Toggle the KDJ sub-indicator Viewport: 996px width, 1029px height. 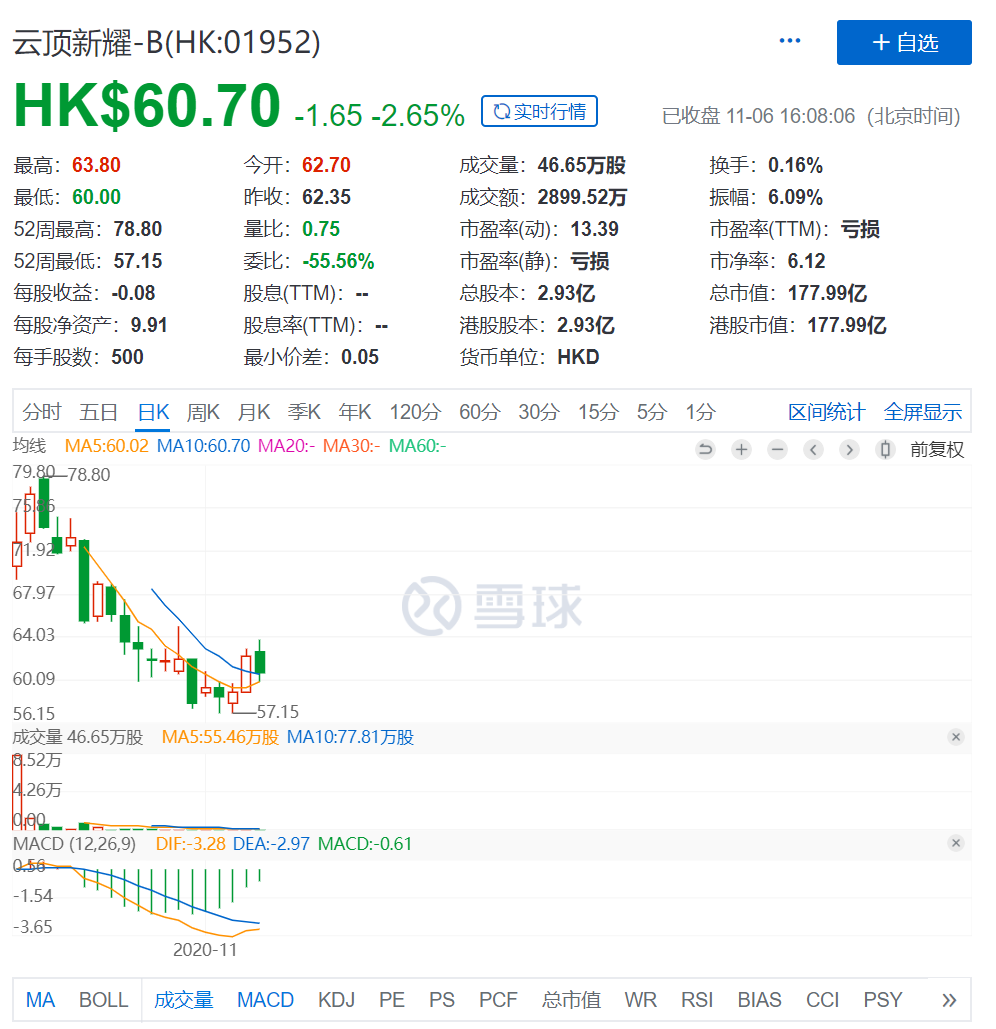[336, 999]
